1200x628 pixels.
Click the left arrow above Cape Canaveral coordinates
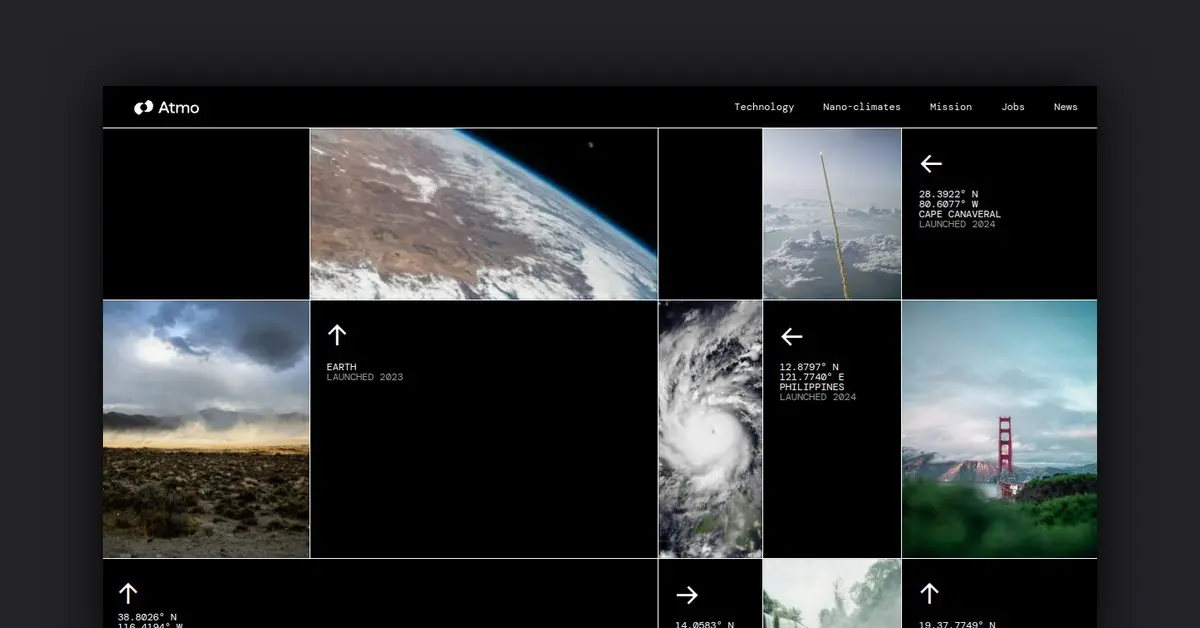point(931,164)
